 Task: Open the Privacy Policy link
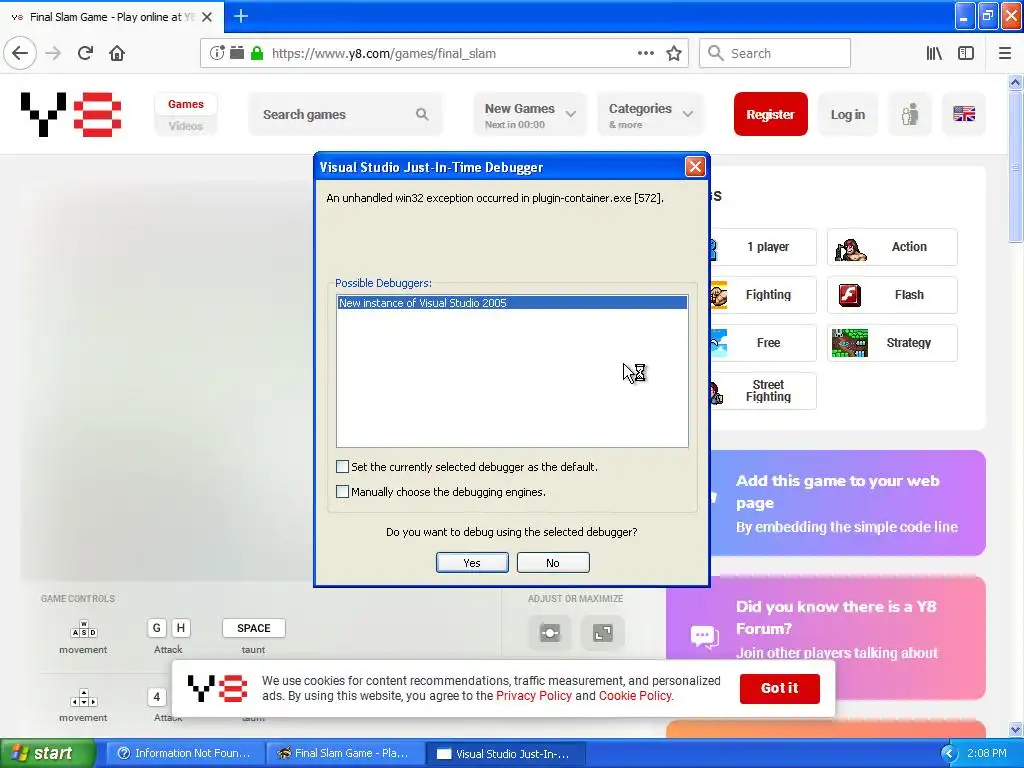coord(534,696)
